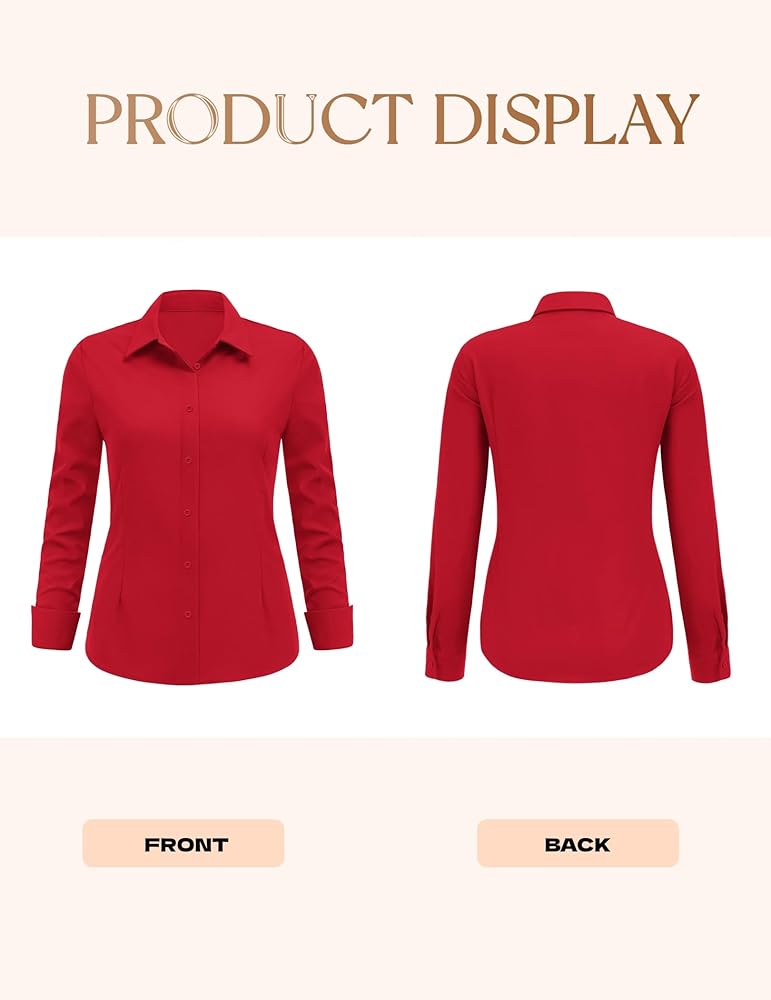Click the fifth button on the front placket

[x=189, y=563]
